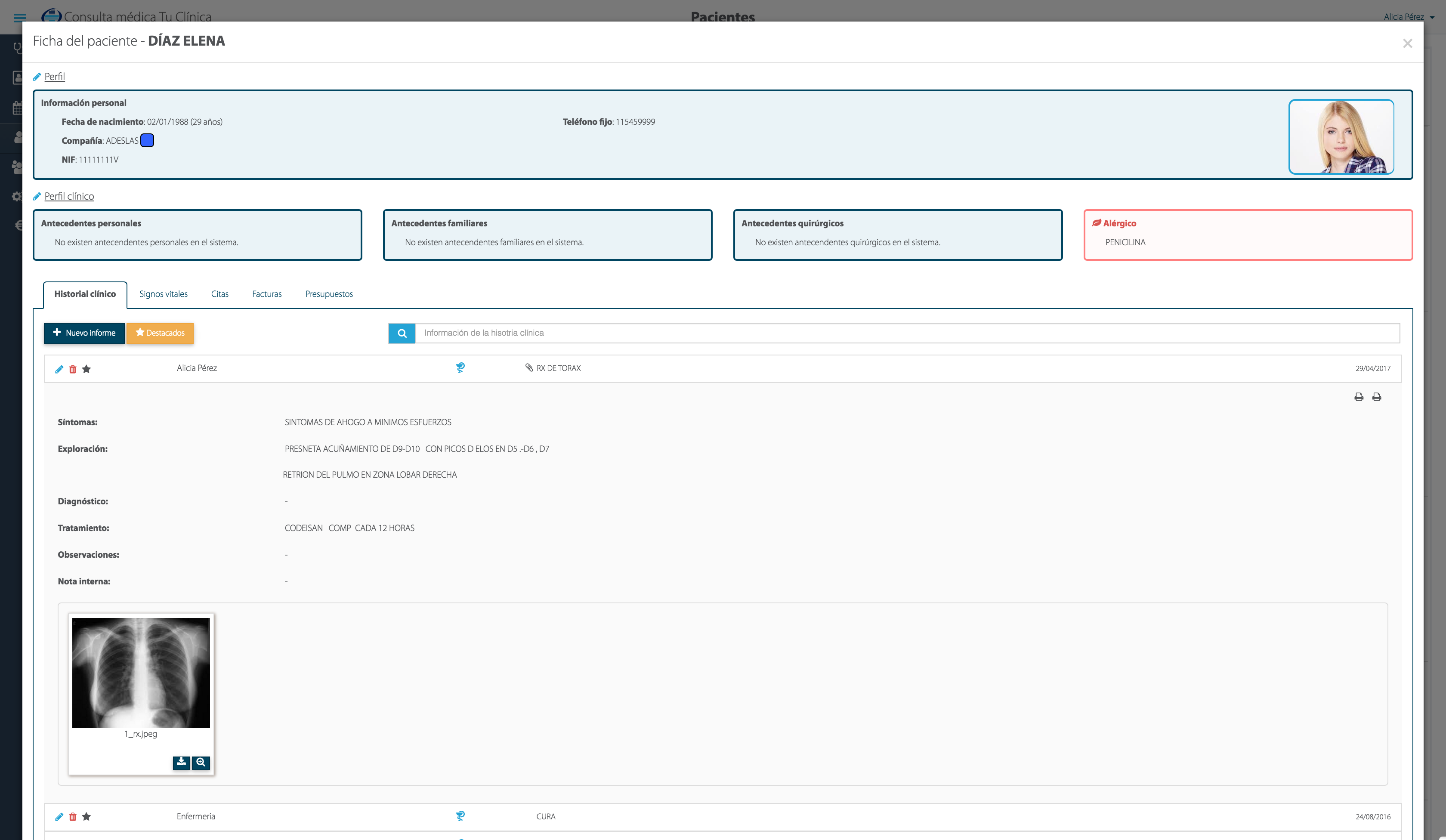This screenshot has height=840, width=1446.
Task: Click the magnifier zoom icon under 1_rx.jpeg
Action: [x=201, y=763]
